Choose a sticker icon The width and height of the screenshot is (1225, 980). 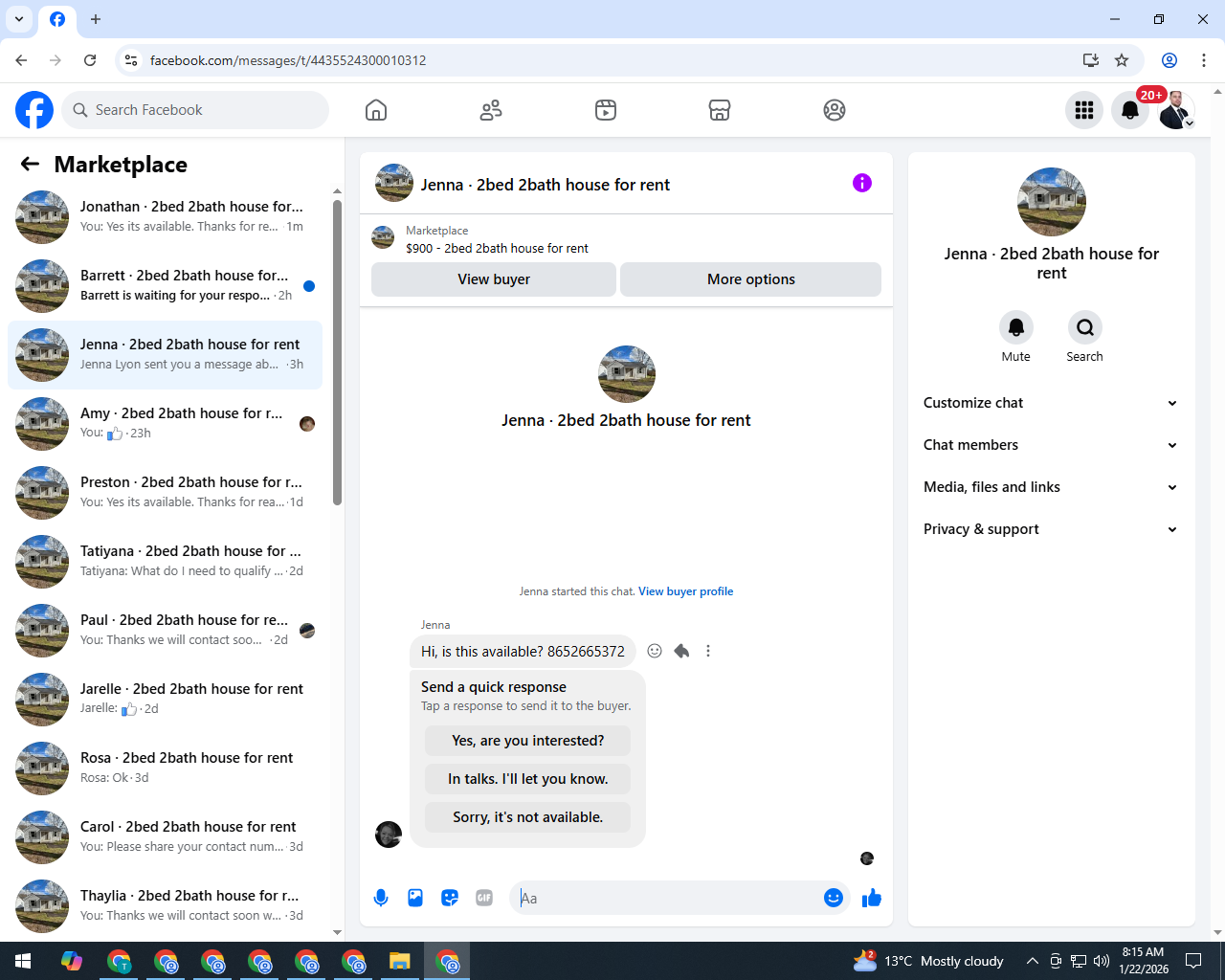pyautogui.click(x=450, y=898)
